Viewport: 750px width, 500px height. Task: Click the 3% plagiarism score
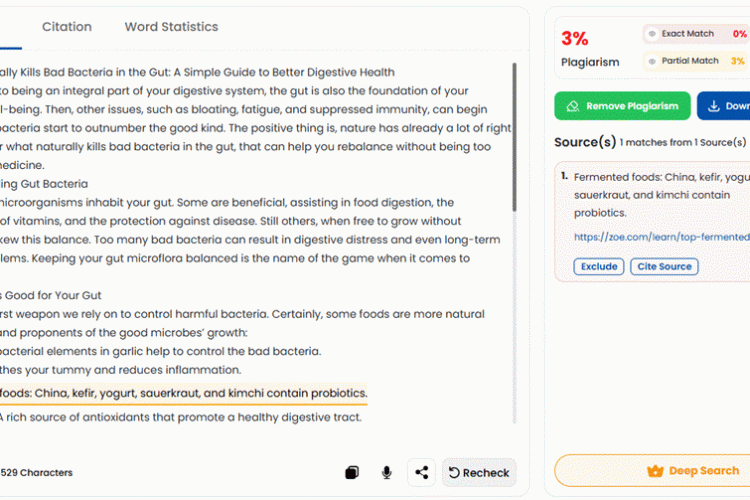574,38
